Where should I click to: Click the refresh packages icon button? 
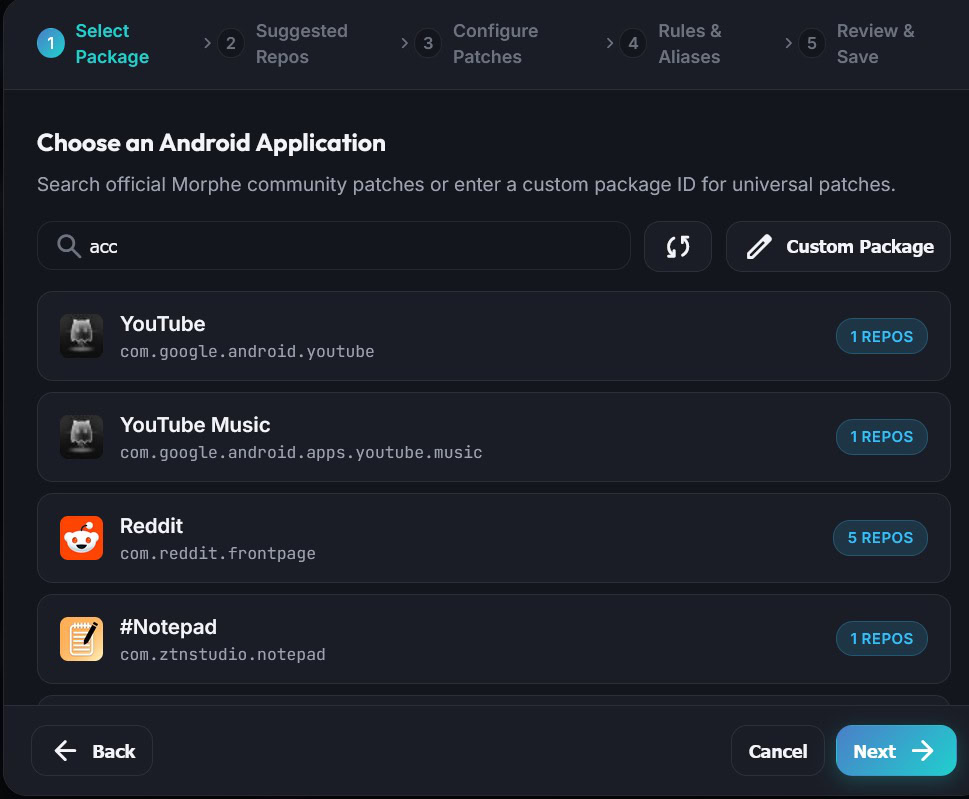(x=677, y=247)
